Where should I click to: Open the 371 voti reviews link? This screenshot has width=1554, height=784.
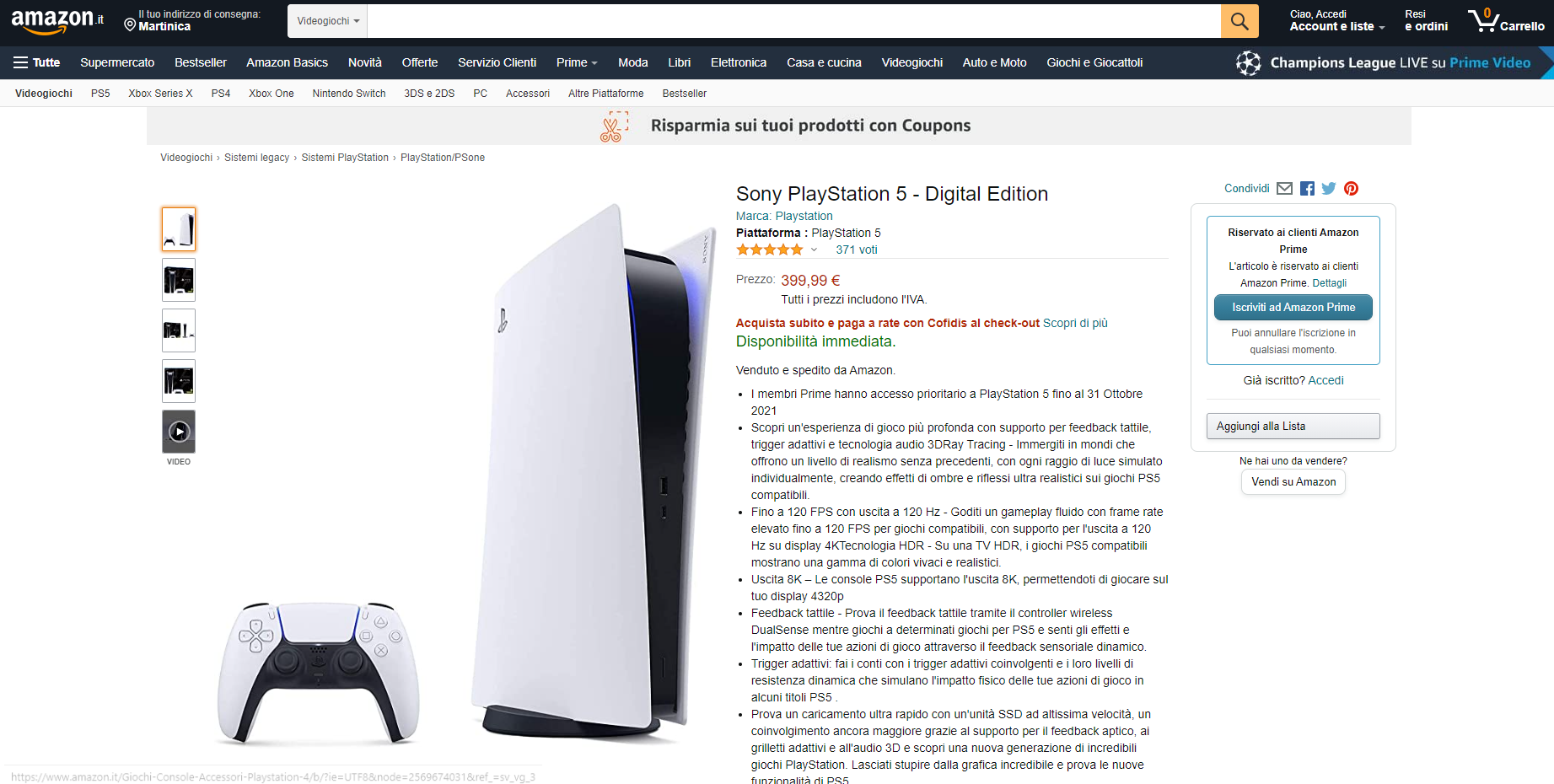857,250
